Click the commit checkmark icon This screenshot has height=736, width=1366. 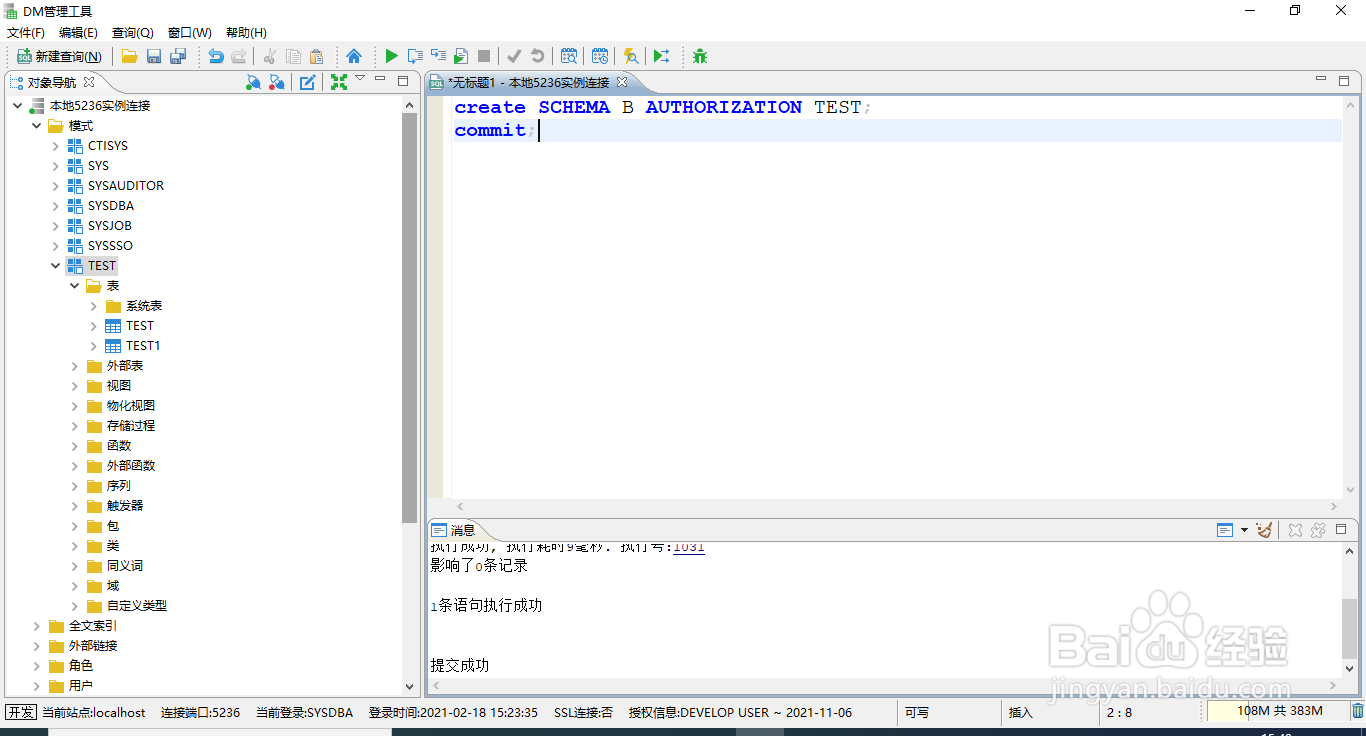pyautogui.click(x=514, y=57)
